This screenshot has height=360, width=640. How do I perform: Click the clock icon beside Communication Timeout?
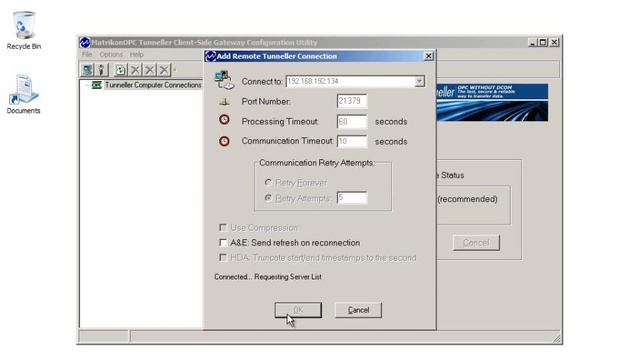(224, 141)
